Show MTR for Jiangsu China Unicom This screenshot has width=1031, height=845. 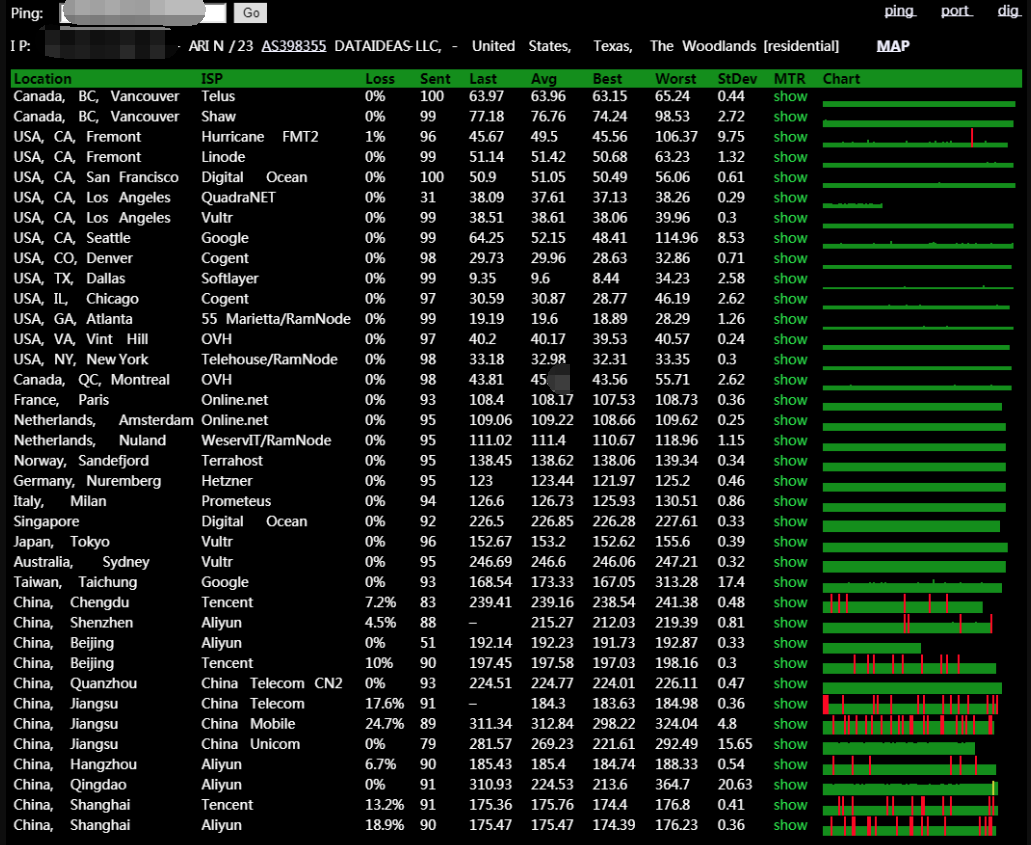point(790,745)
